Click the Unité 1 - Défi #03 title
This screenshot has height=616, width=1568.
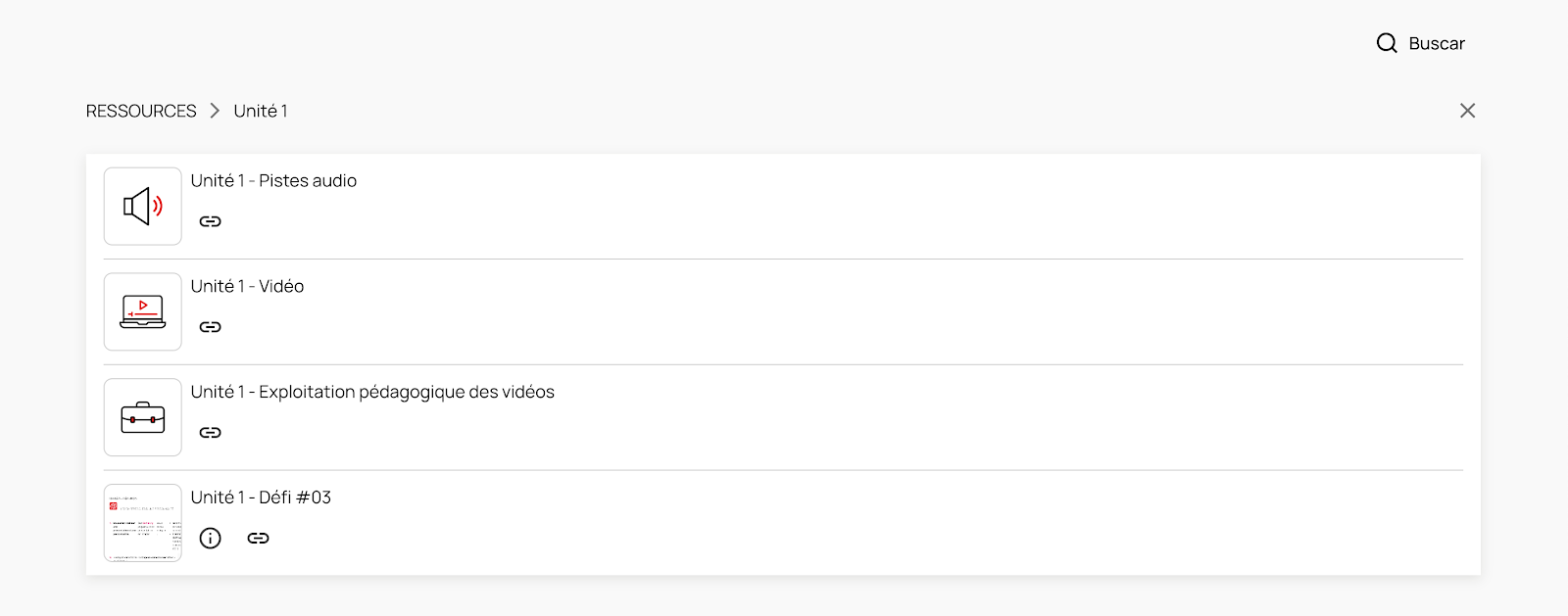click(261, 498)
